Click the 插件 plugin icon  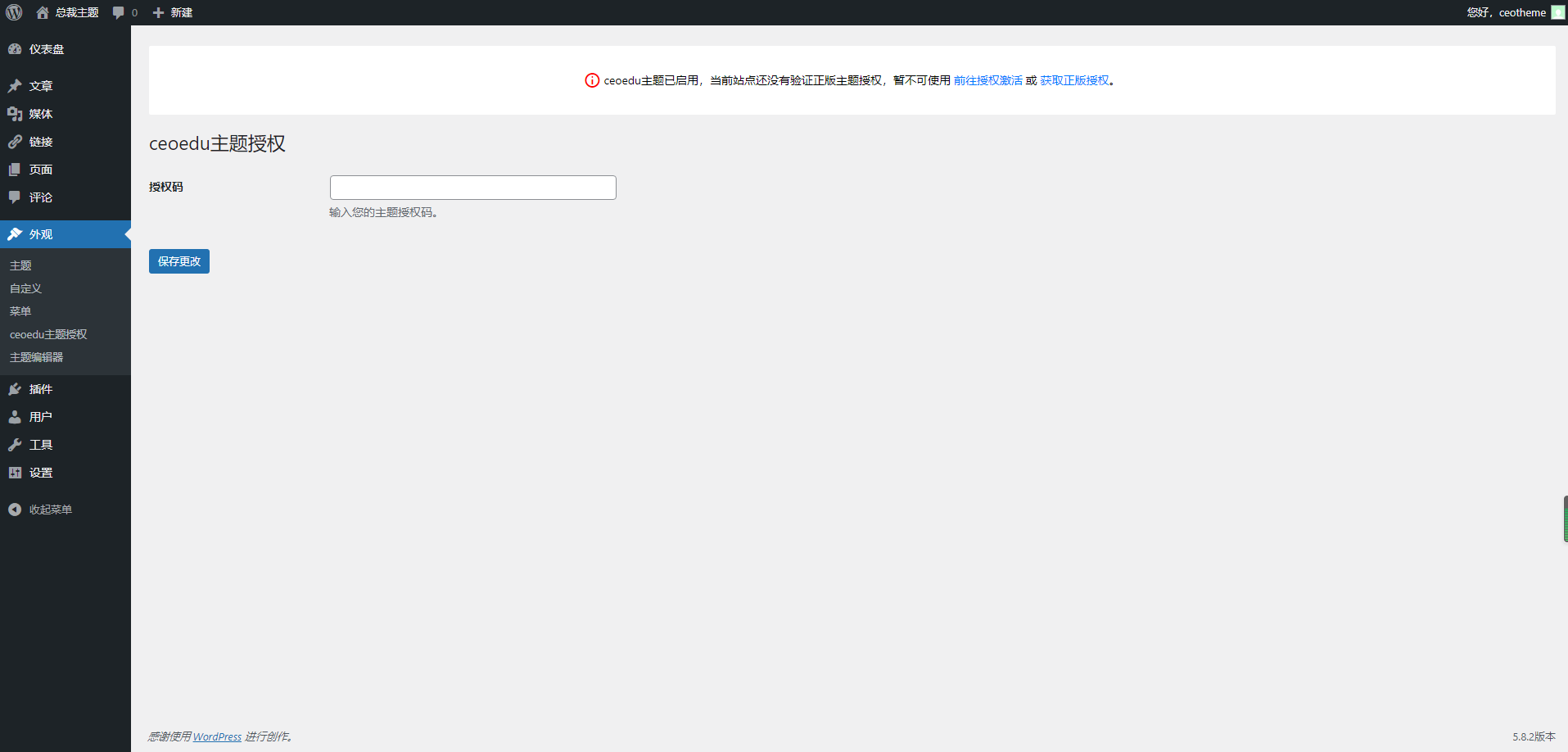pyautogui.click(x=15, y=389)
